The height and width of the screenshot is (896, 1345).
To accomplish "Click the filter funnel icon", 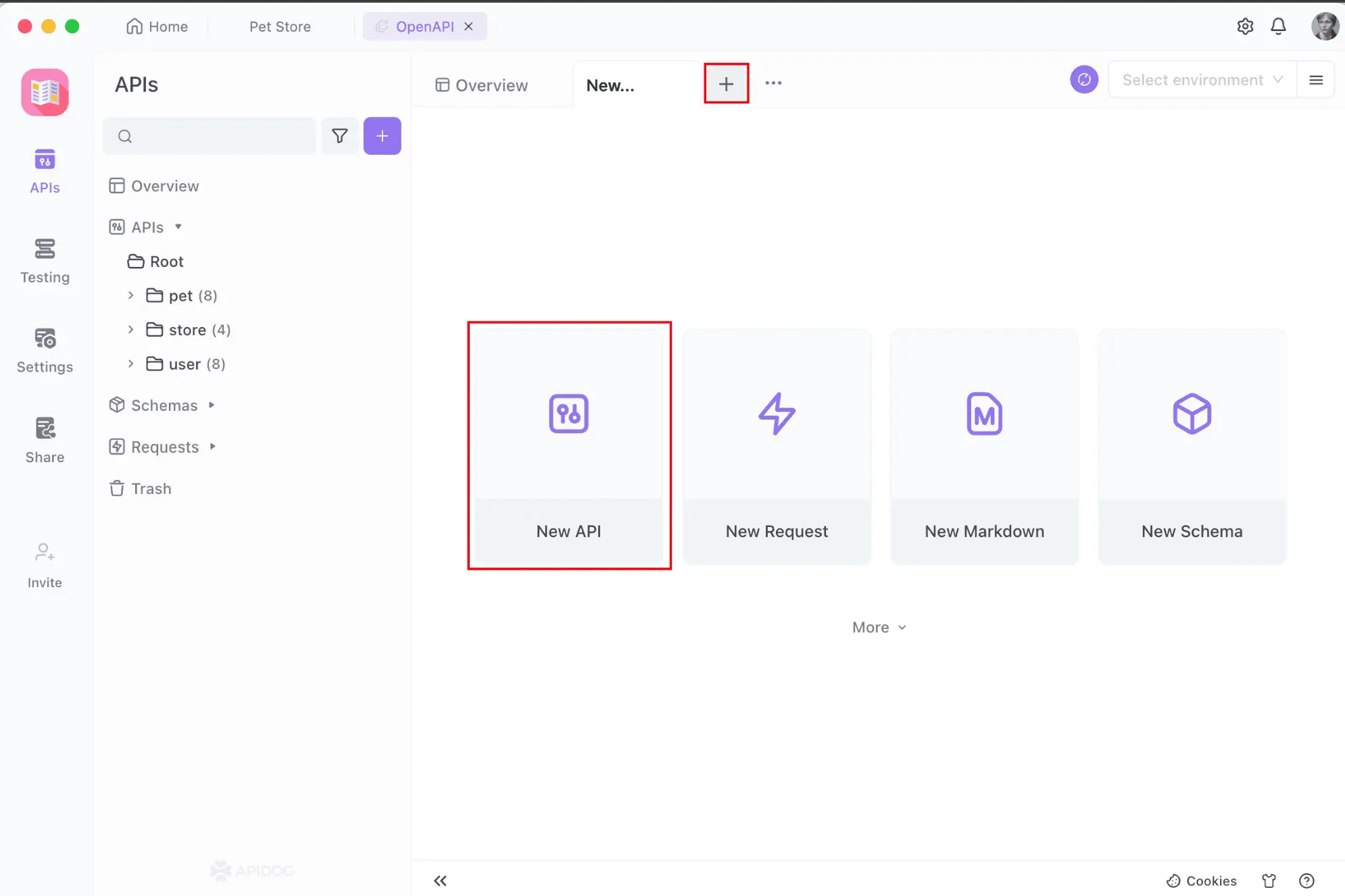I will point(339,136).
